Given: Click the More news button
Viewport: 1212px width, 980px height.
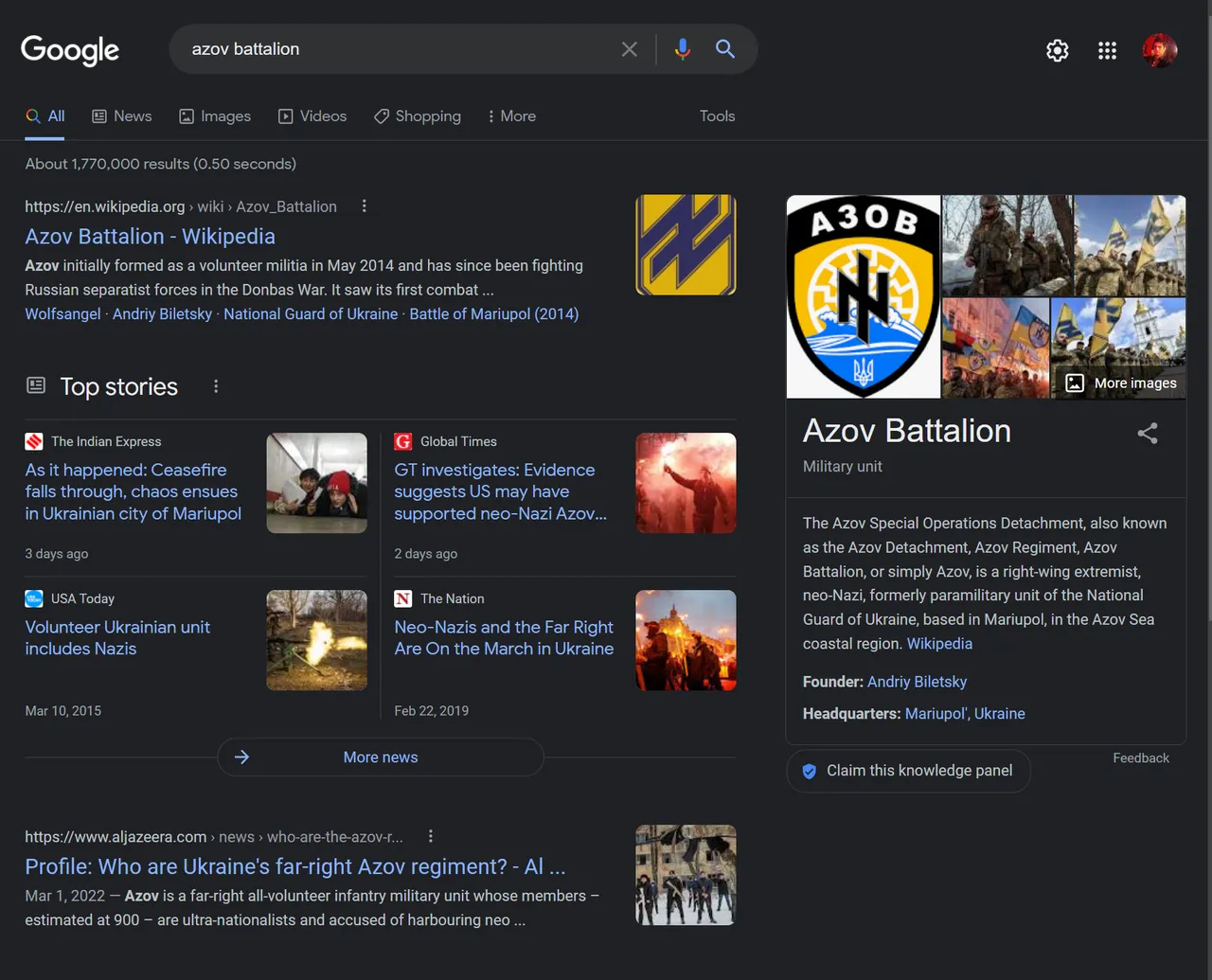Looking at the screenshot, I should (x=381, y=757).
